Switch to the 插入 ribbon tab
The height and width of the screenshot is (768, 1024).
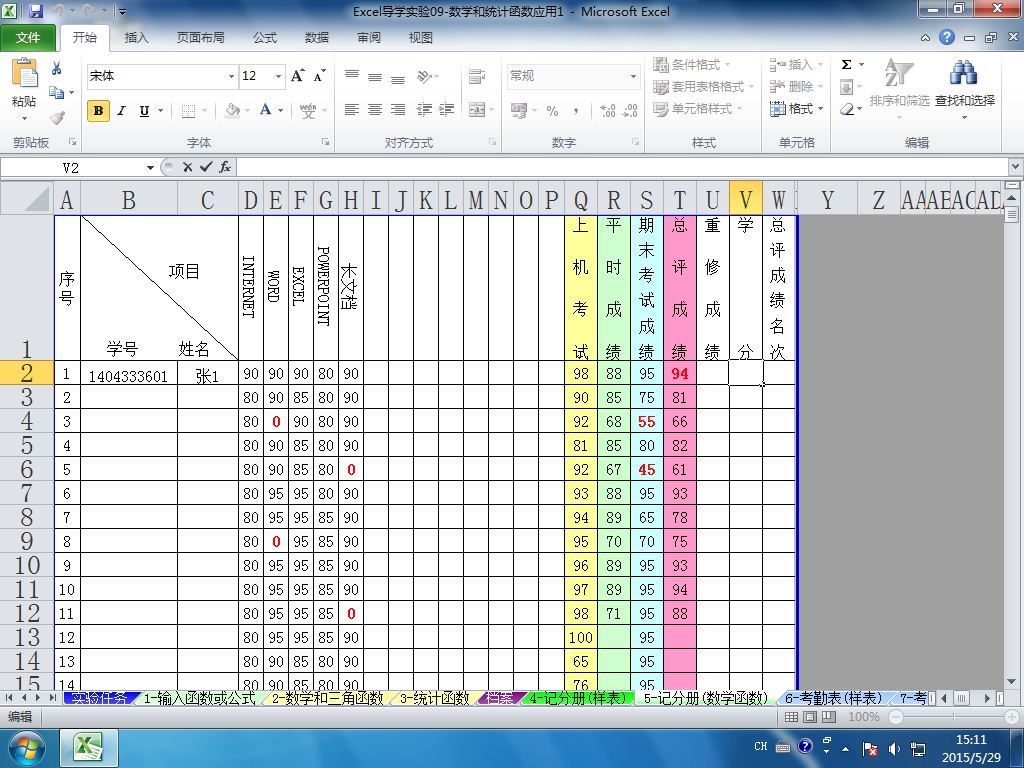pyautogui.click(x=136, y=38)
